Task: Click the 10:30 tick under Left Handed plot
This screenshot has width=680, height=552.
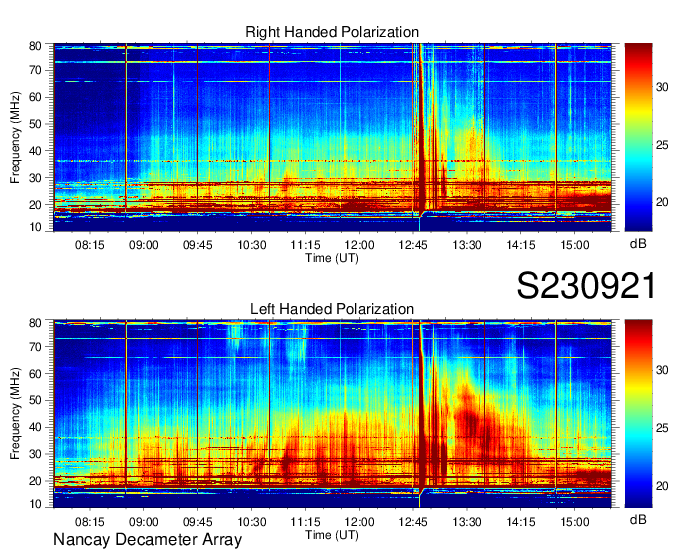Action: (252, 522)
